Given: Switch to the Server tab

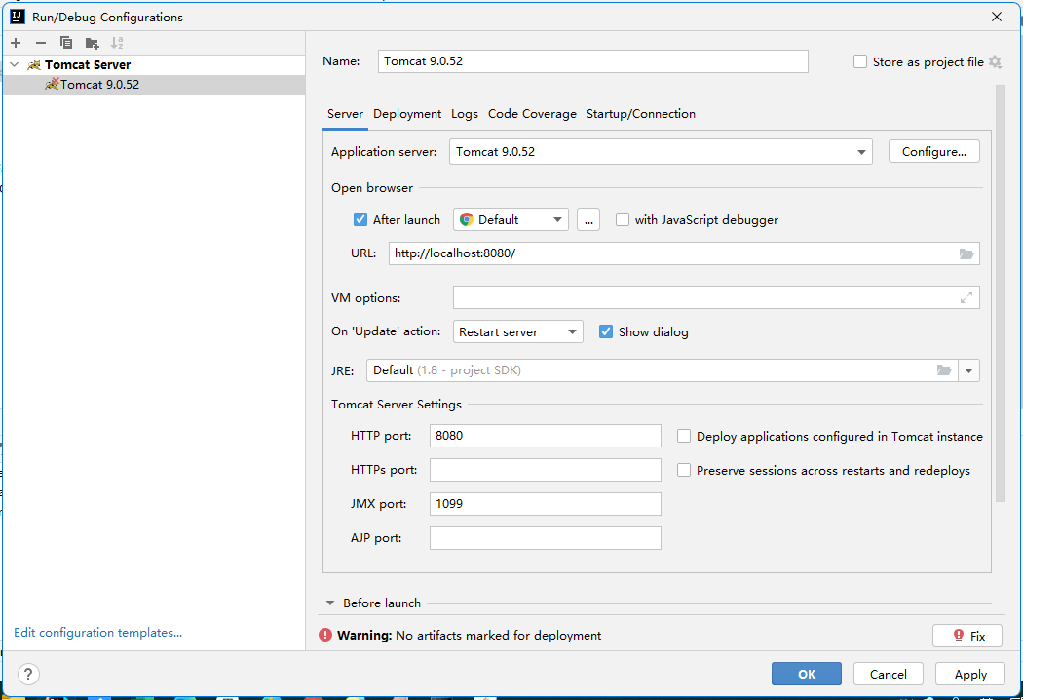Looking at the screenshot, I should 345,114.
